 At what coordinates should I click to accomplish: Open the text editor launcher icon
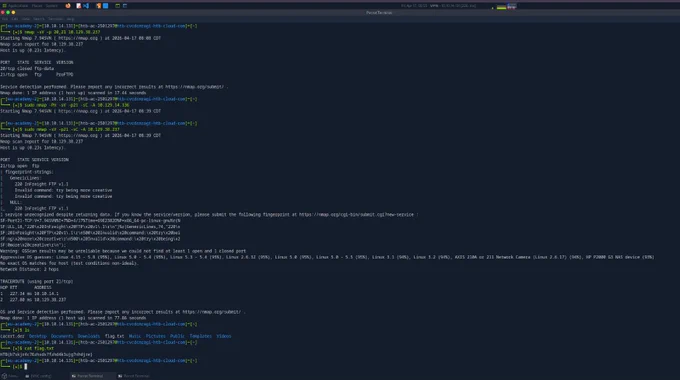coord(78,6)
